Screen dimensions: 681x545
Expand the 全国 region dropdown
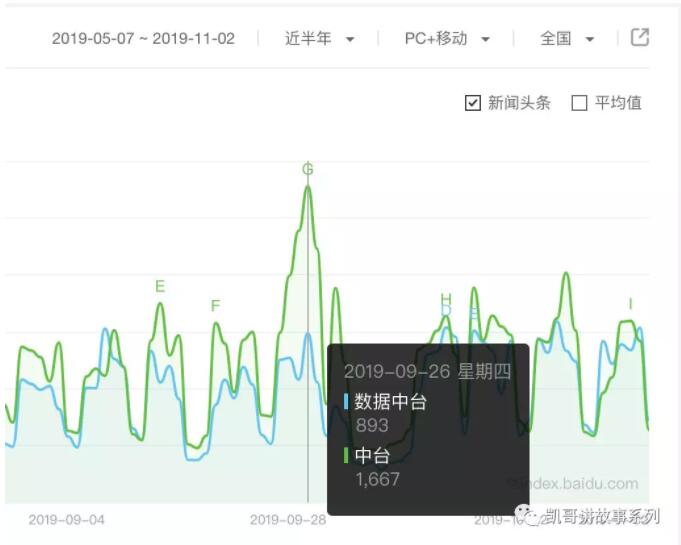pyautogui.click(x=567, y=39)
